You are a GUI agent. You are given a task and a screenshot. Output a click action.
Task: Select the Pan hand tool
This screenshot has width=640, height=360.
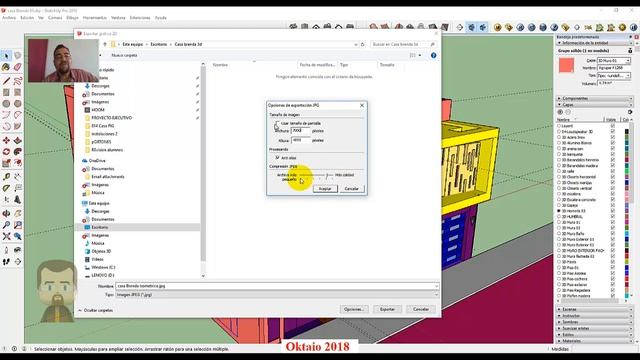[x=18, y=213]
